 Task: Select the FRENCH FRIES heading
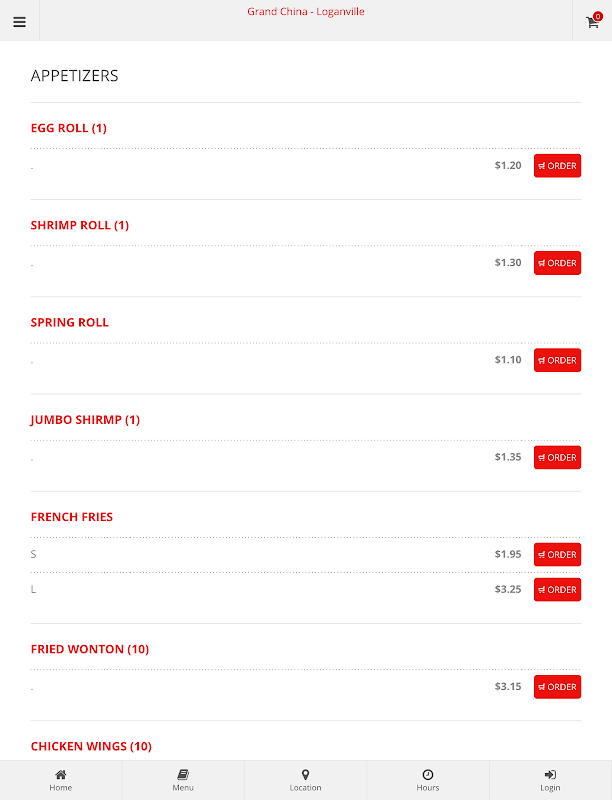(72, 517)
